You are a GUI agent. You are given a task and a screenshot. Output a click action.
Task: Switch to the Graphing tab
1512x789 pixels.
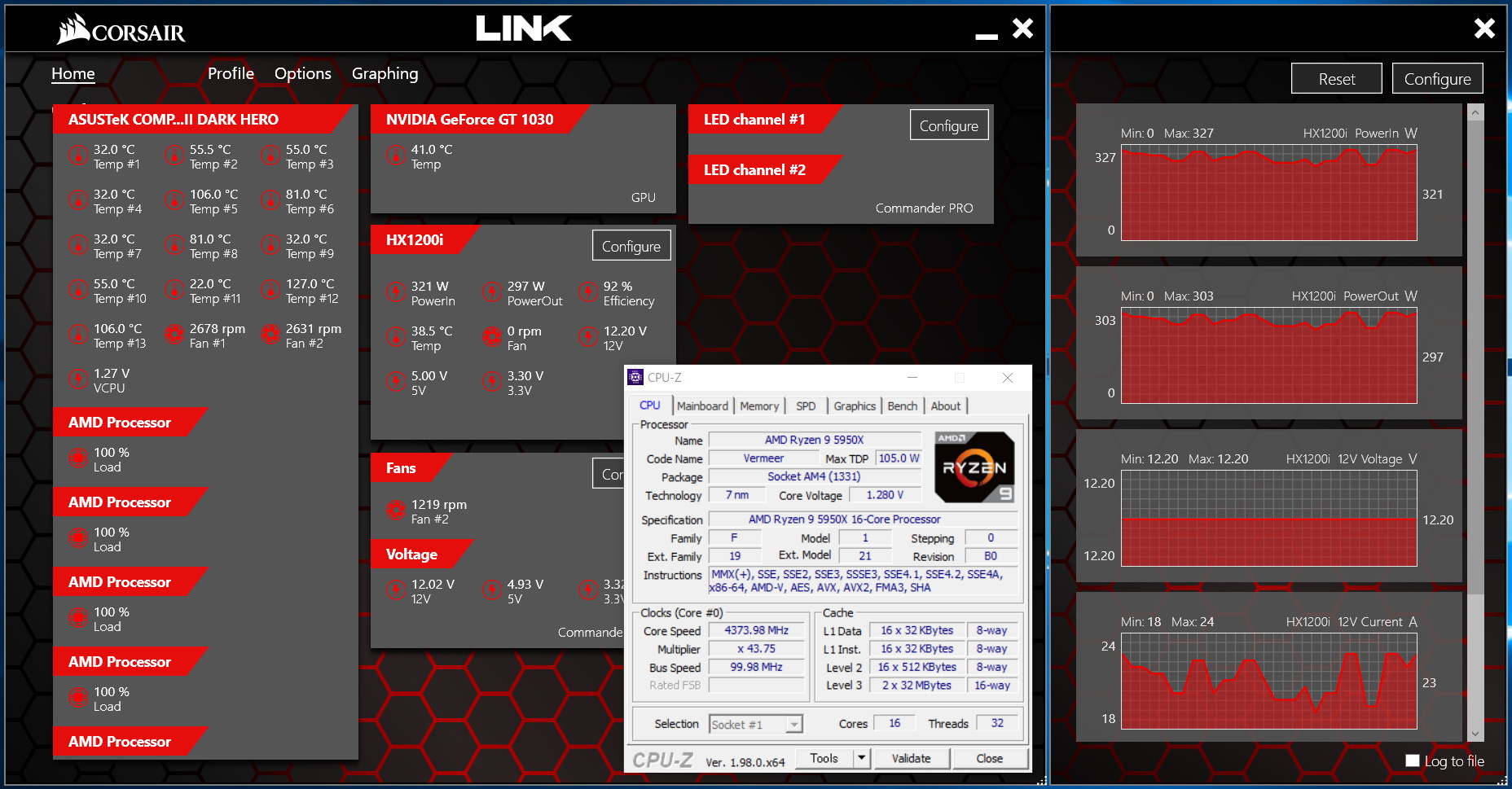coord(385,73)
